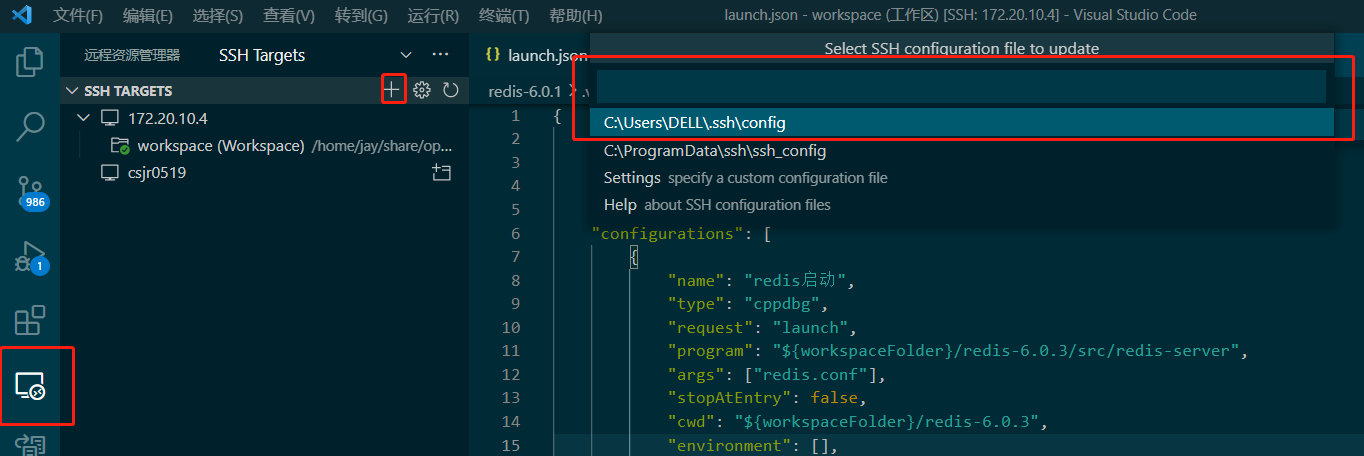Open the 选择(S) menu
The width and height of the screenshot is (1364, 456).
pos(218,15)
